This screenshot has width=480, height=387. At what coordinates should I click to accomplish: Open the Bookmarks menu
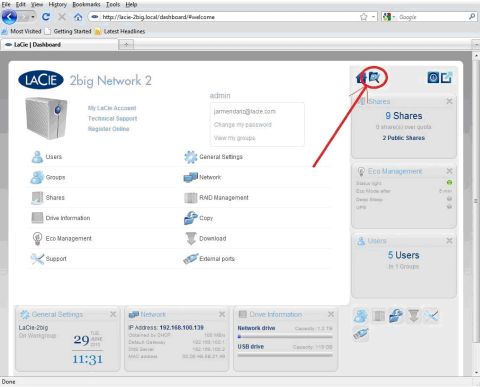click(x=86, y=4)
